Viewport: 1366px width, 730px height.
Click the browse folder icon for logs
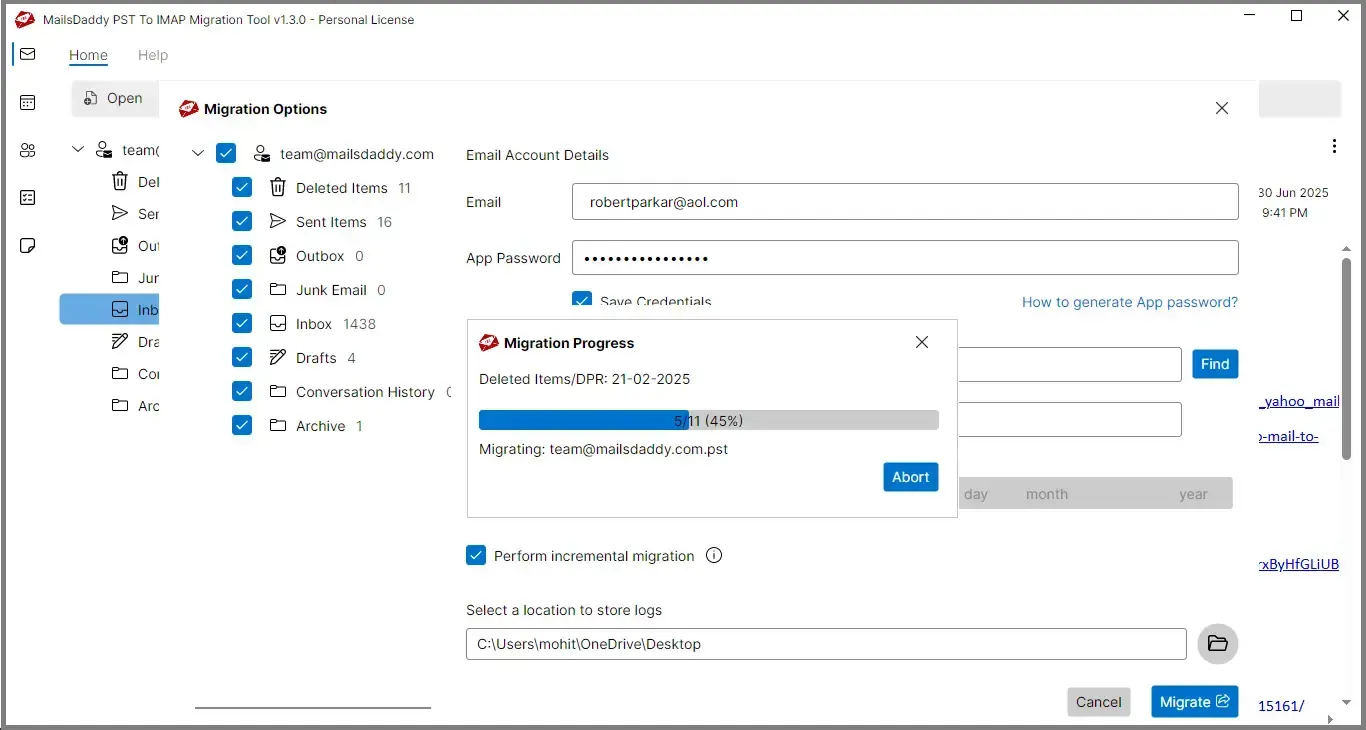(x=1217, y=644)
